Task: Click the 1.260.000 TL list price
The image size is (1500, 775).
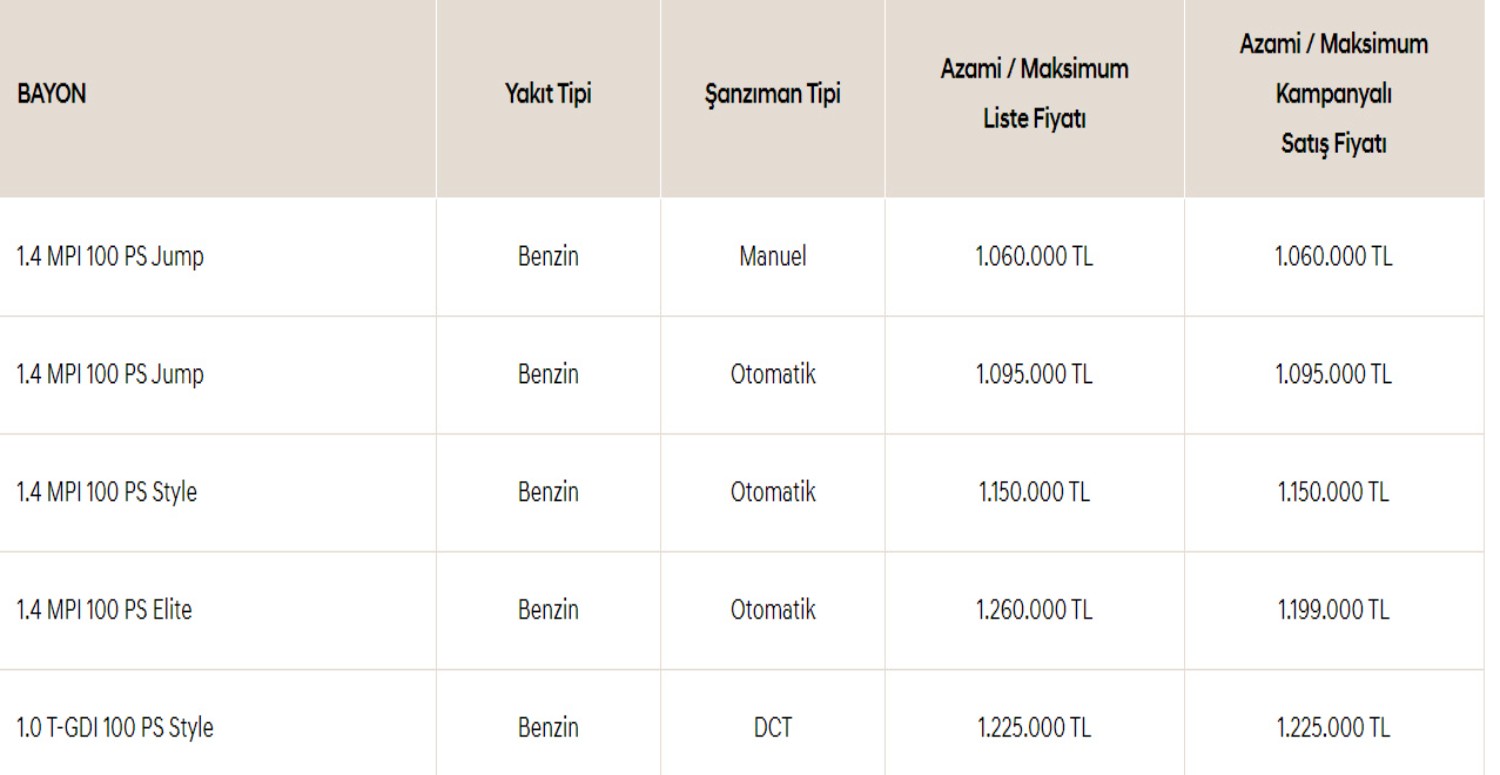Action: [1034, 610]
